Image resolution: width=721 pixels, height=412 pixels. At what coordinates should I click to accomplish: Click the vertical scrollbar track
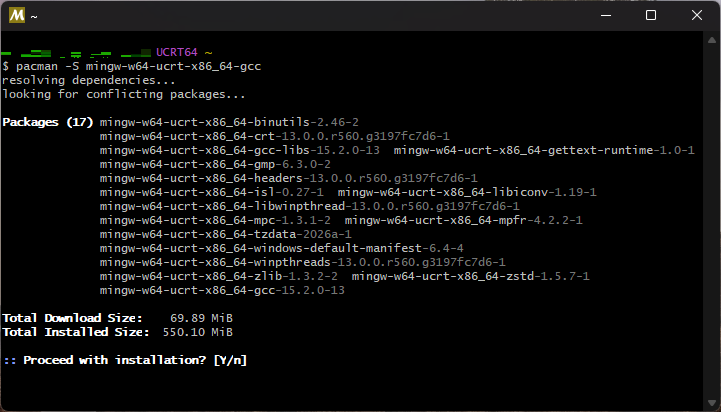coord(712,221)
